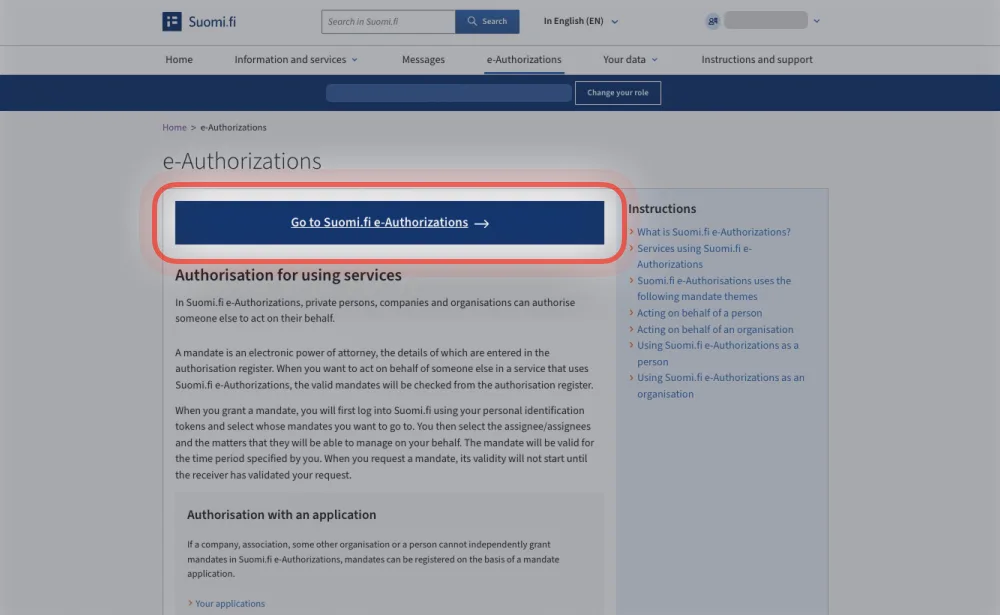Open Using Suomi.fi e-Authorizations as an organisation
1000x615 pixels.
coord(721,385)
